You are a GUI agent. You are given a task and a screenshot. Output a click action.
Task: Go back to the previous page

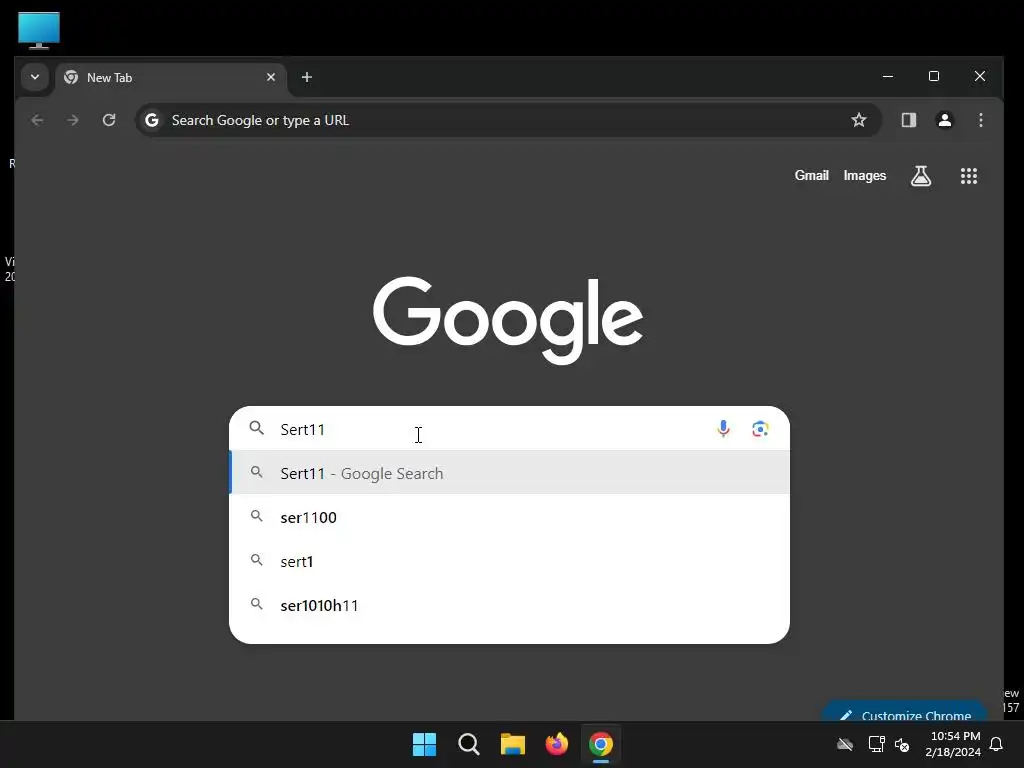[x=37, y=120]
